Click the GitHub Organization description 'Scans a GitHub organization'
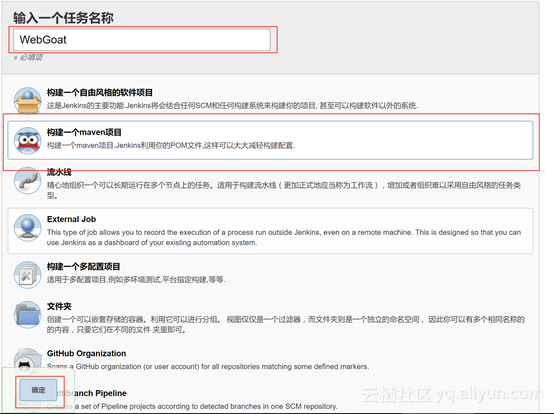Viewport: 554px width, 414px height. [x=208, y=367]
